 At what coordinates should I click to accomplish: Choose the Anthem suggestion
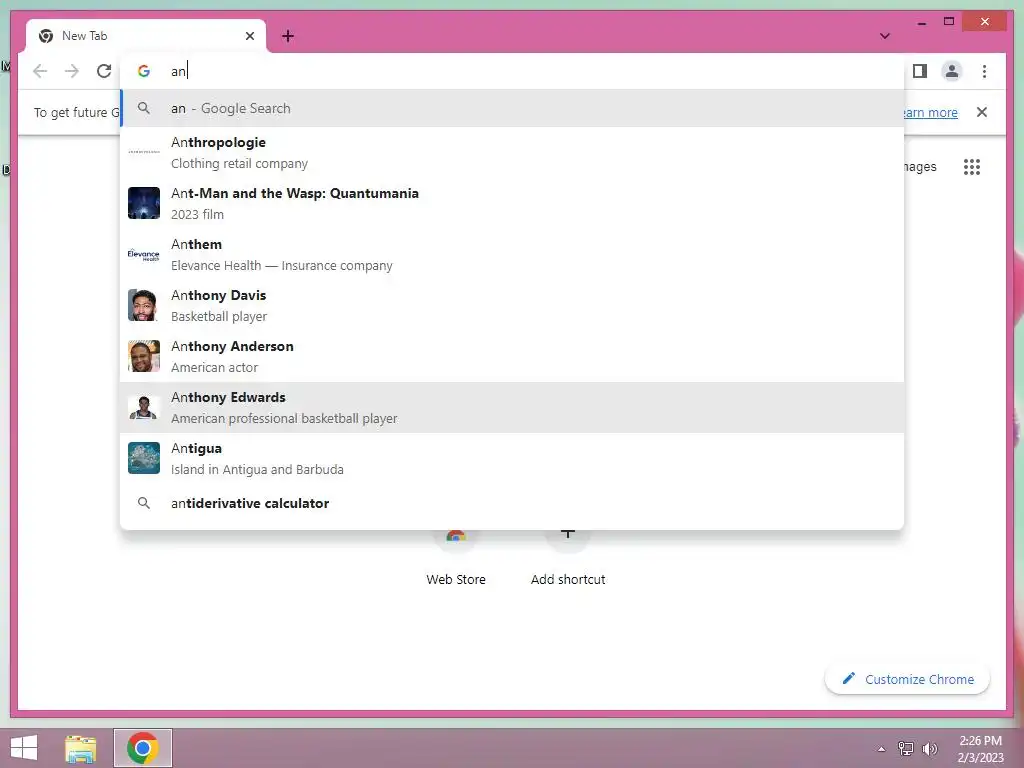(512, 254)
